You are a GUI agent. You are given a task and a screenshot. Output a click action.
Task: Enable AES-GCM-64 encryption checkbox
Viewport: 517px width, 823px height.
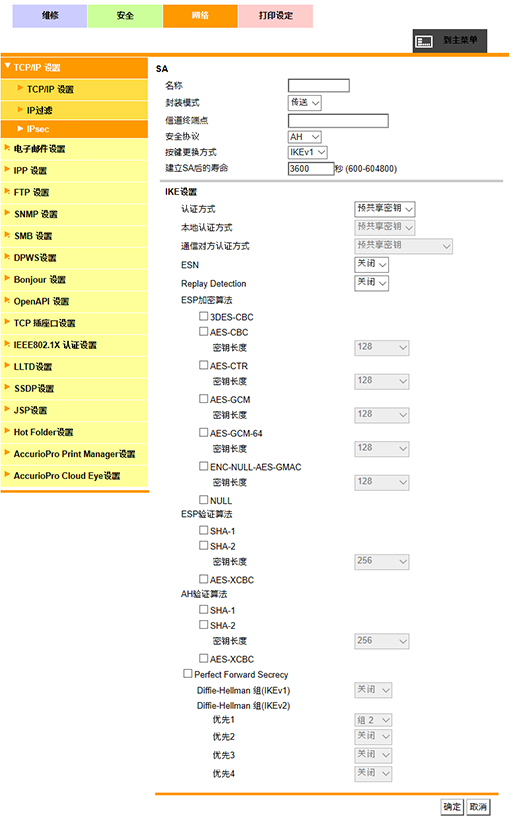coord(204,432)
